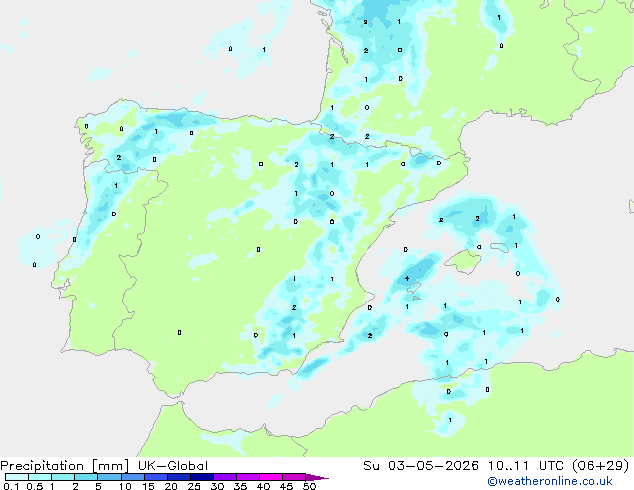634x490 pixels.
Task: Select legend color swatch between 25 and 30
Action: (x=202, y=477)
